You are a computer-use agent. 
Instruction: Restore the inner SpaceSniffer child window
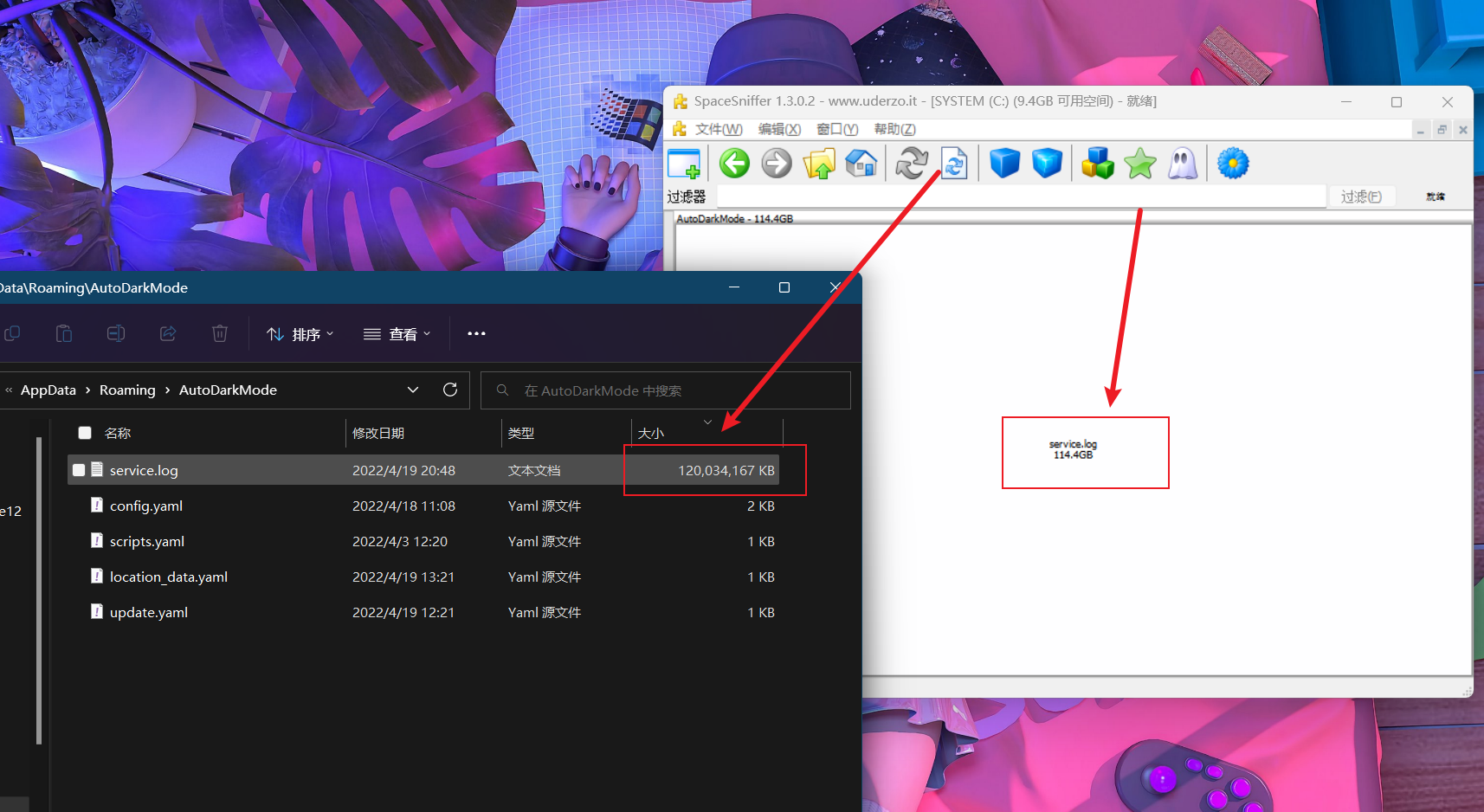(1442, 130)
